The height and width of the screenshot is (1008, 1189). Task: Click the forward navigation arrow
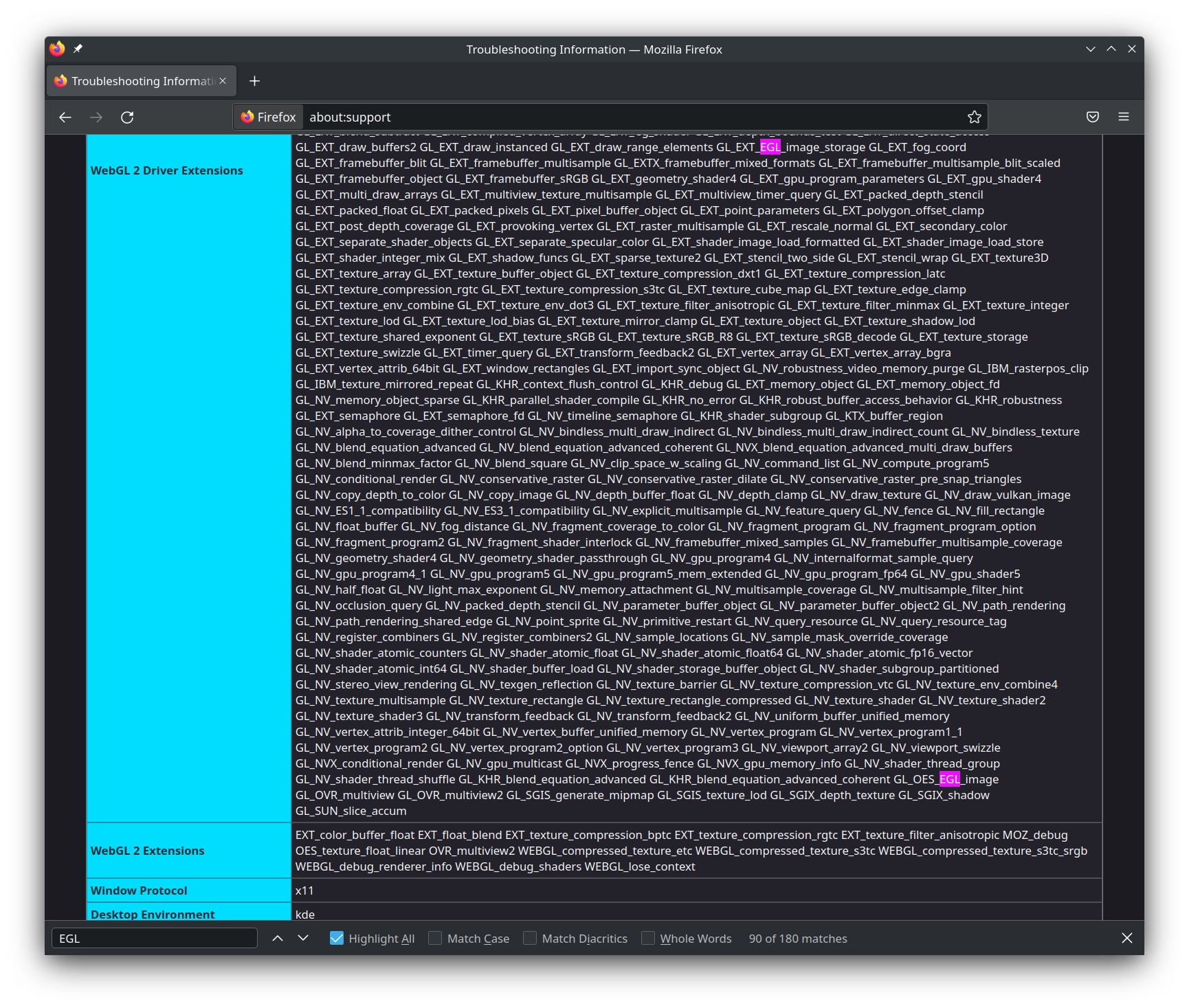96,117
